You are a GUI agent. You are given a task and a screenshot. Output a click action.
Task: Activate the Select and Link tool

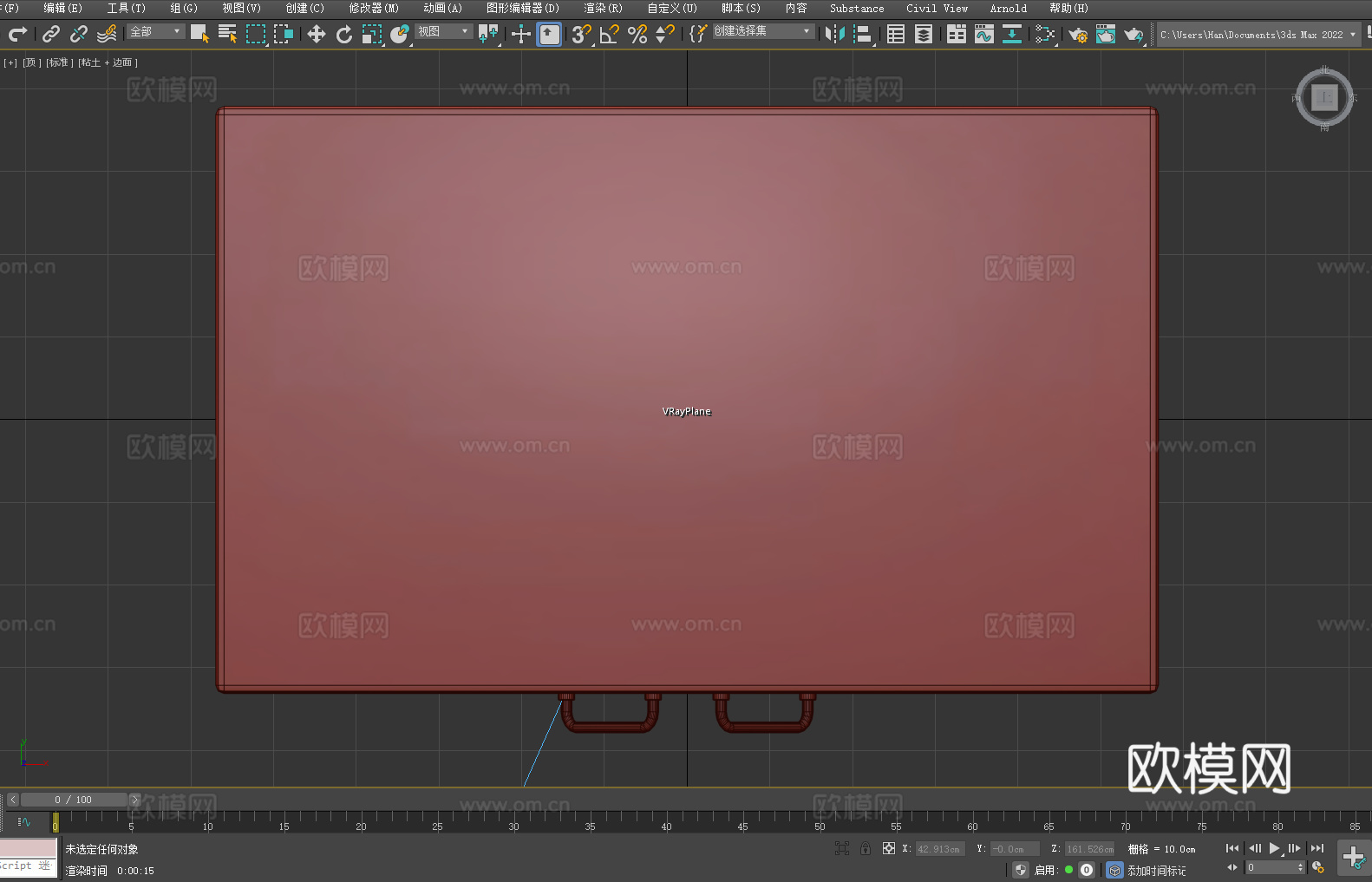coord(51,34)
